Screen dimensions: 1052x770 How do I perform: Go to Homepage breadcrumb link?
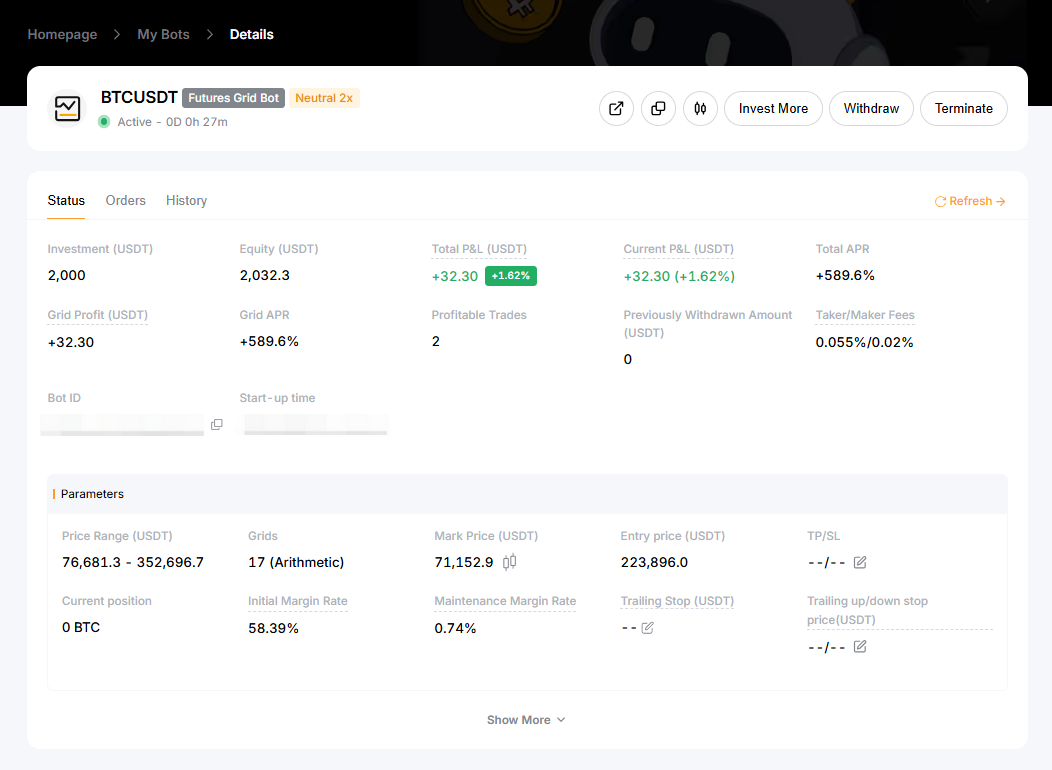[62, 34]
